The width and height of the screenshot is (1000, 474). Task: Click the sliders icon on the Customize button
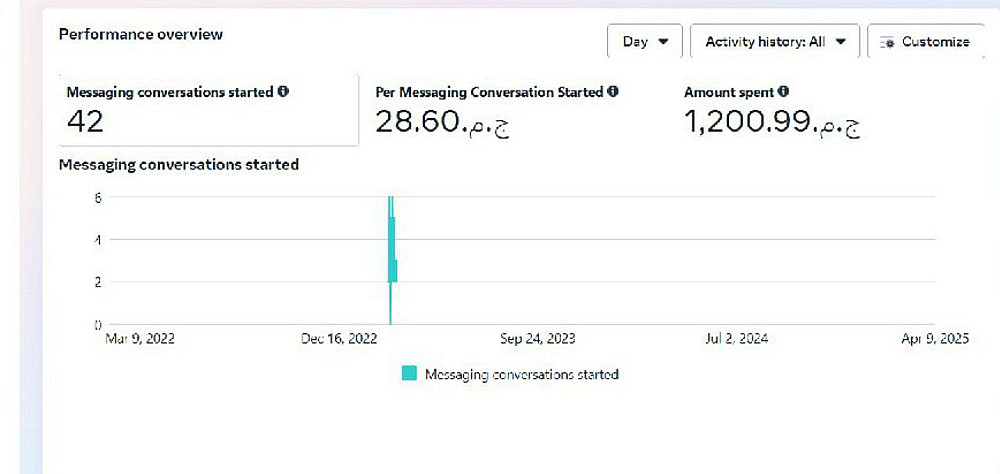887,42
